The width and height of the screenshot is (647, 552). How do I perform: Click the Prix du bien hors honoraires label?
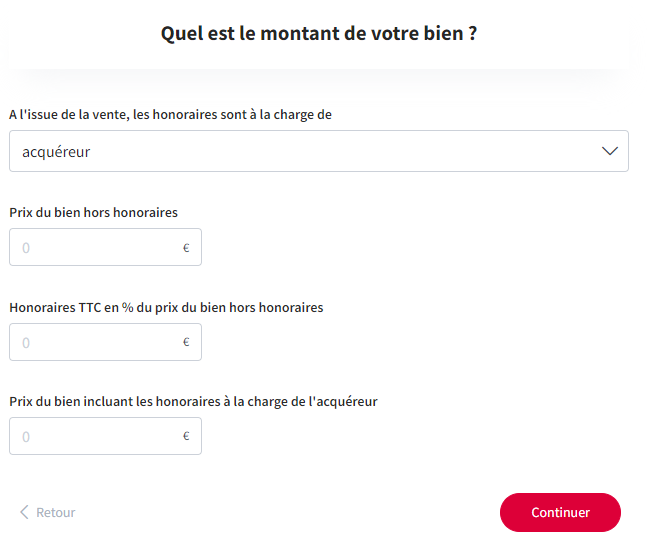[x=93, y=212]
